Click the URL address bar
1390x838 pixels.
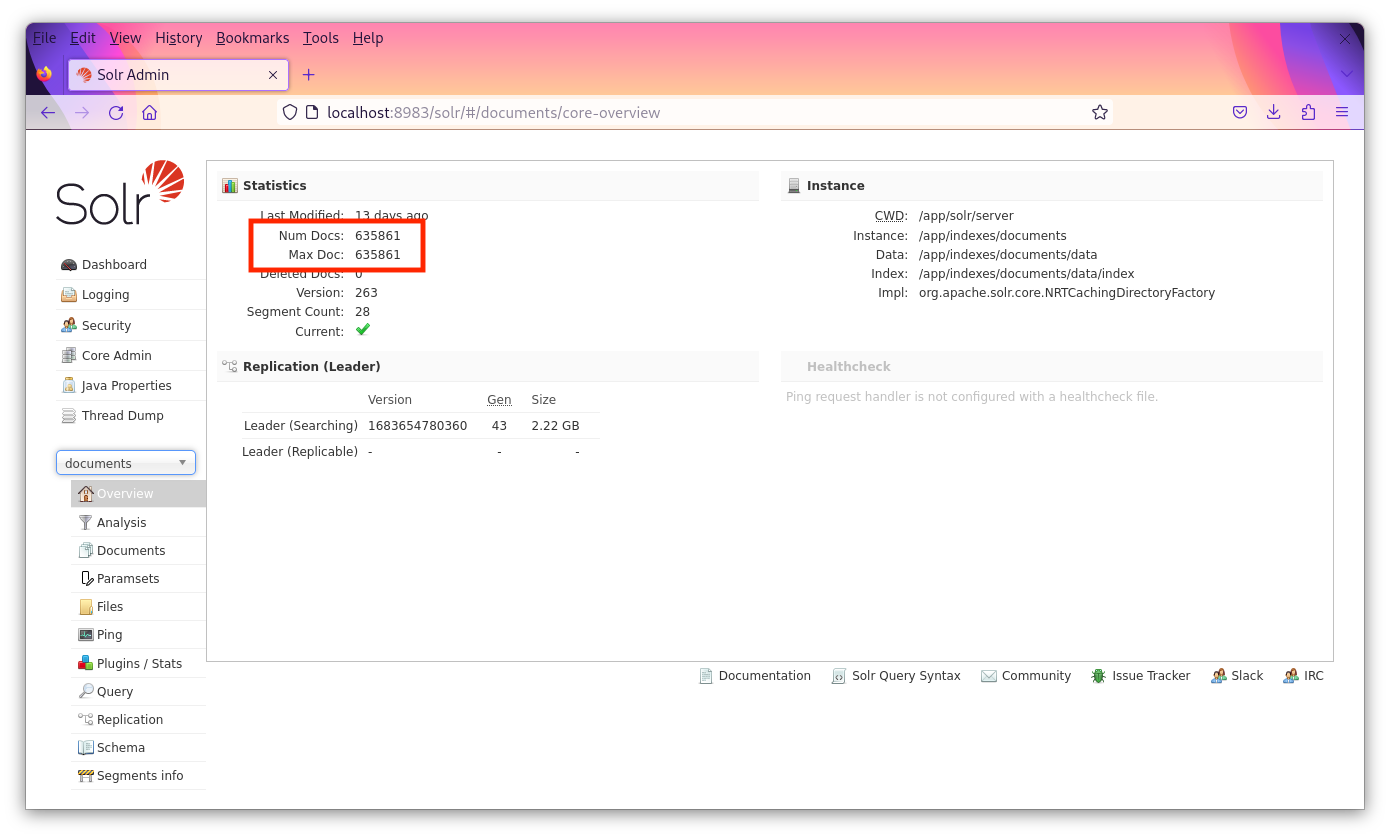point(694,113)
